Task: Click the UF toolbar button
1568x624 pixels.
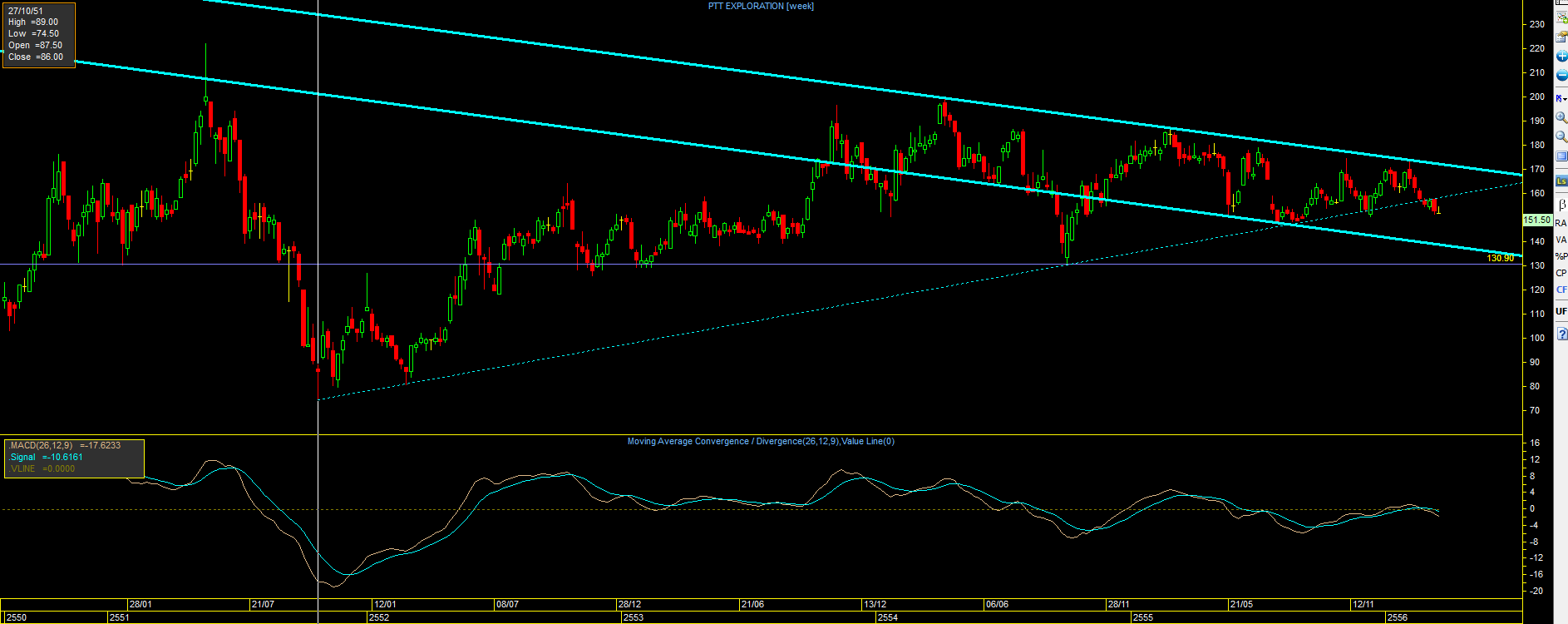Action: pos(1561,311)
